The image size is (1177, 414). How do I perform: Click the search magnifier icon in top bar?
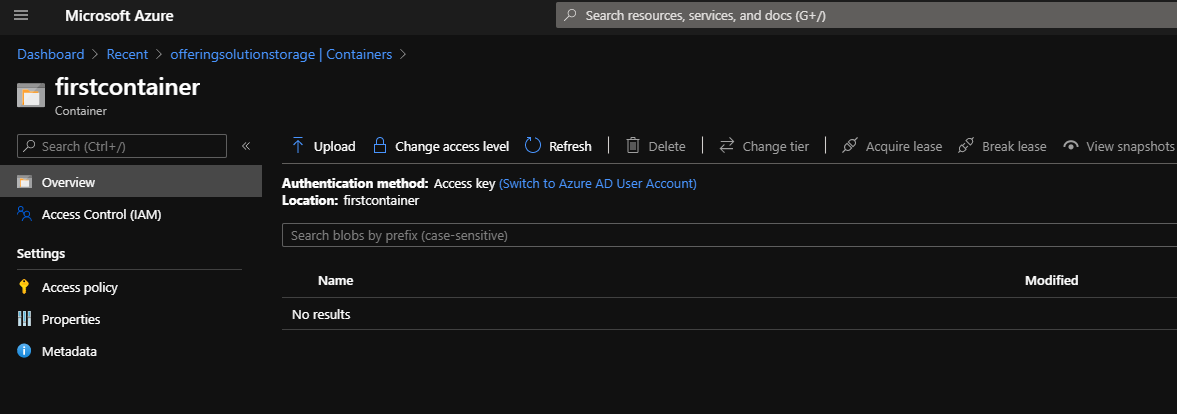[570, 15]
